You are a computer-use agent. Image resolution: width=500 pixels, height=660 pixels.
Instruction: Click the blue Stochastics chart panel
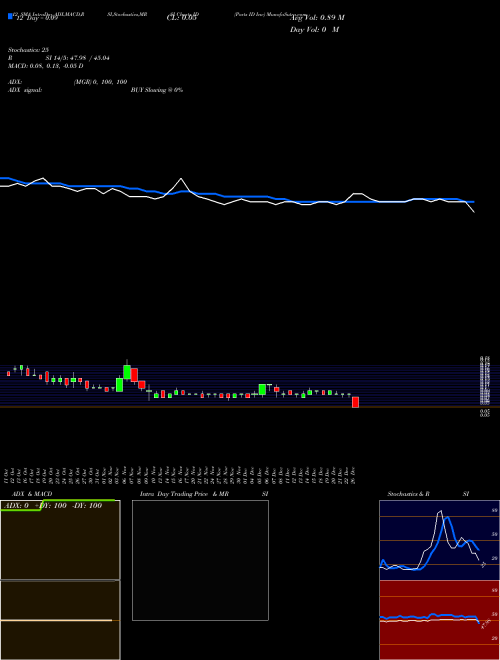pos(439,540)
